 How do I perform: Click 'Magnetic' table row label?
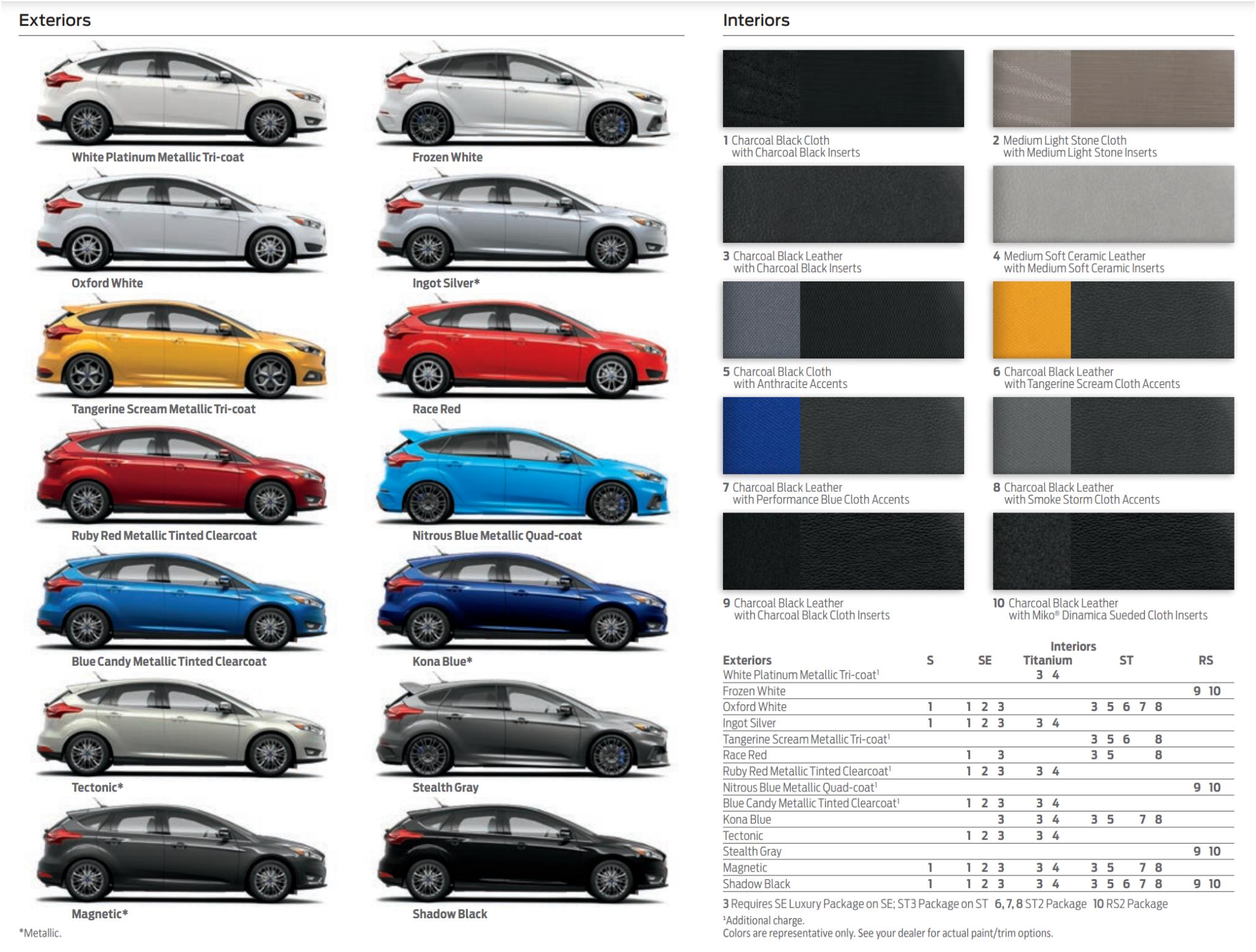745,867
